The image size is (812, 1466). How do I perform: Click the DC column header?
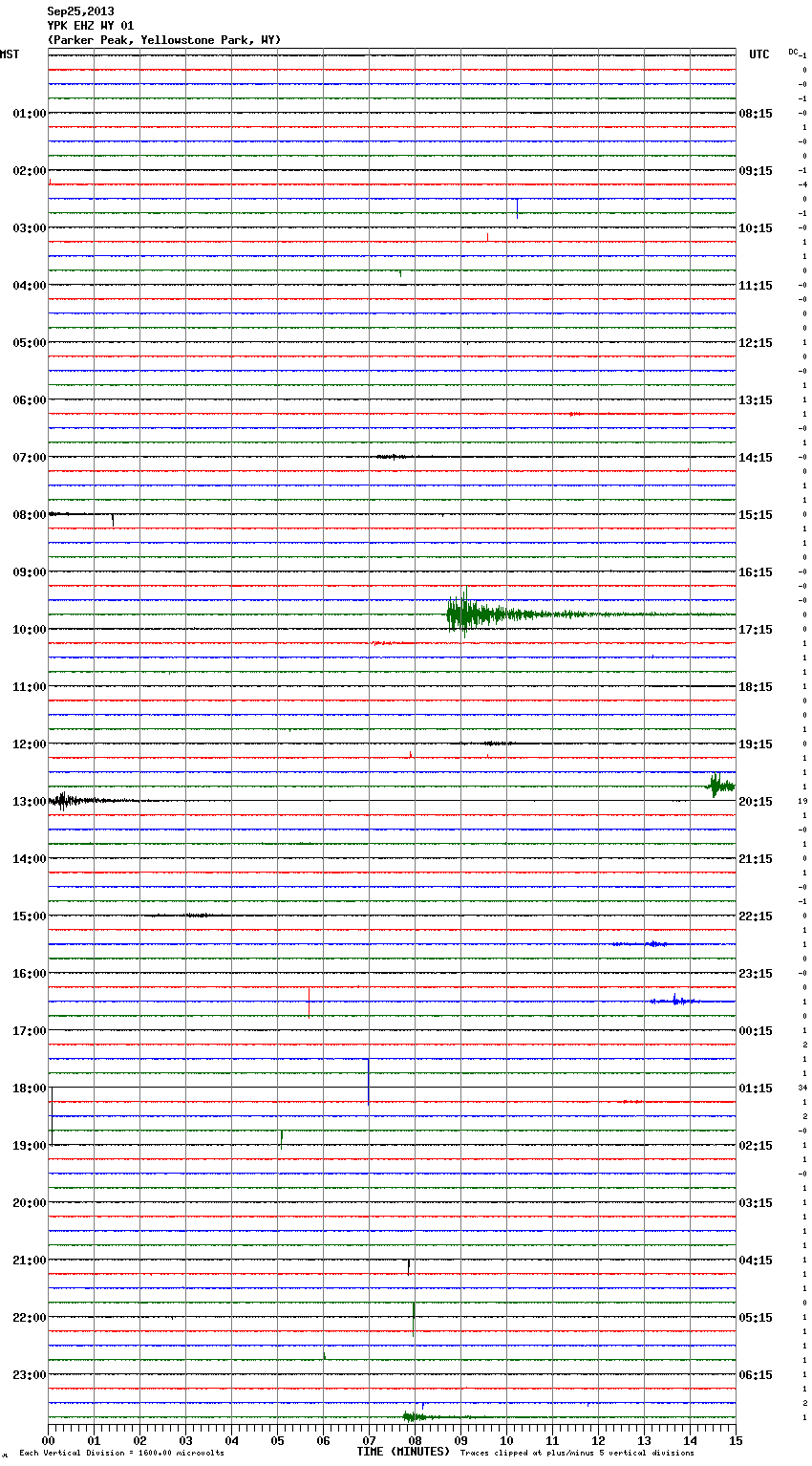[x=793, y=52]
